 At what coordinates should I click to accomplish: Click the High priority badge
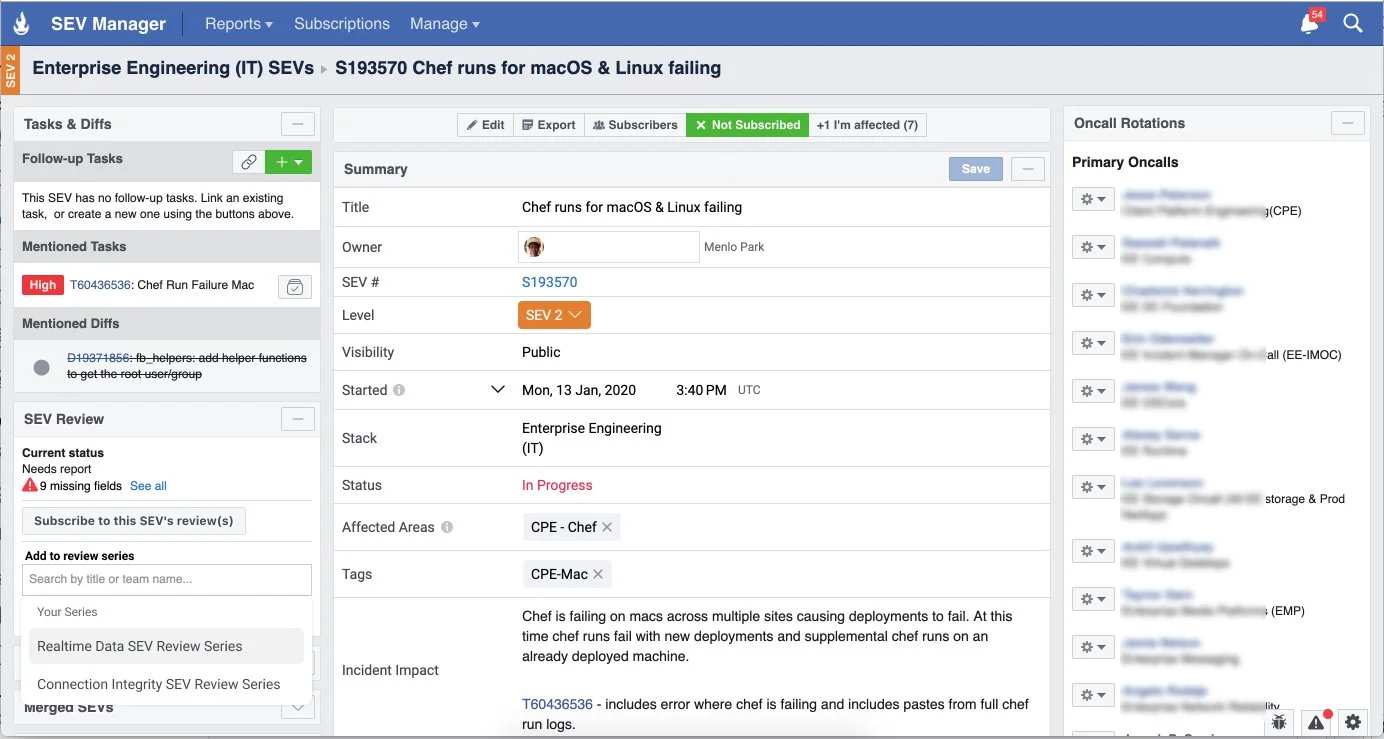click(43, 285)
